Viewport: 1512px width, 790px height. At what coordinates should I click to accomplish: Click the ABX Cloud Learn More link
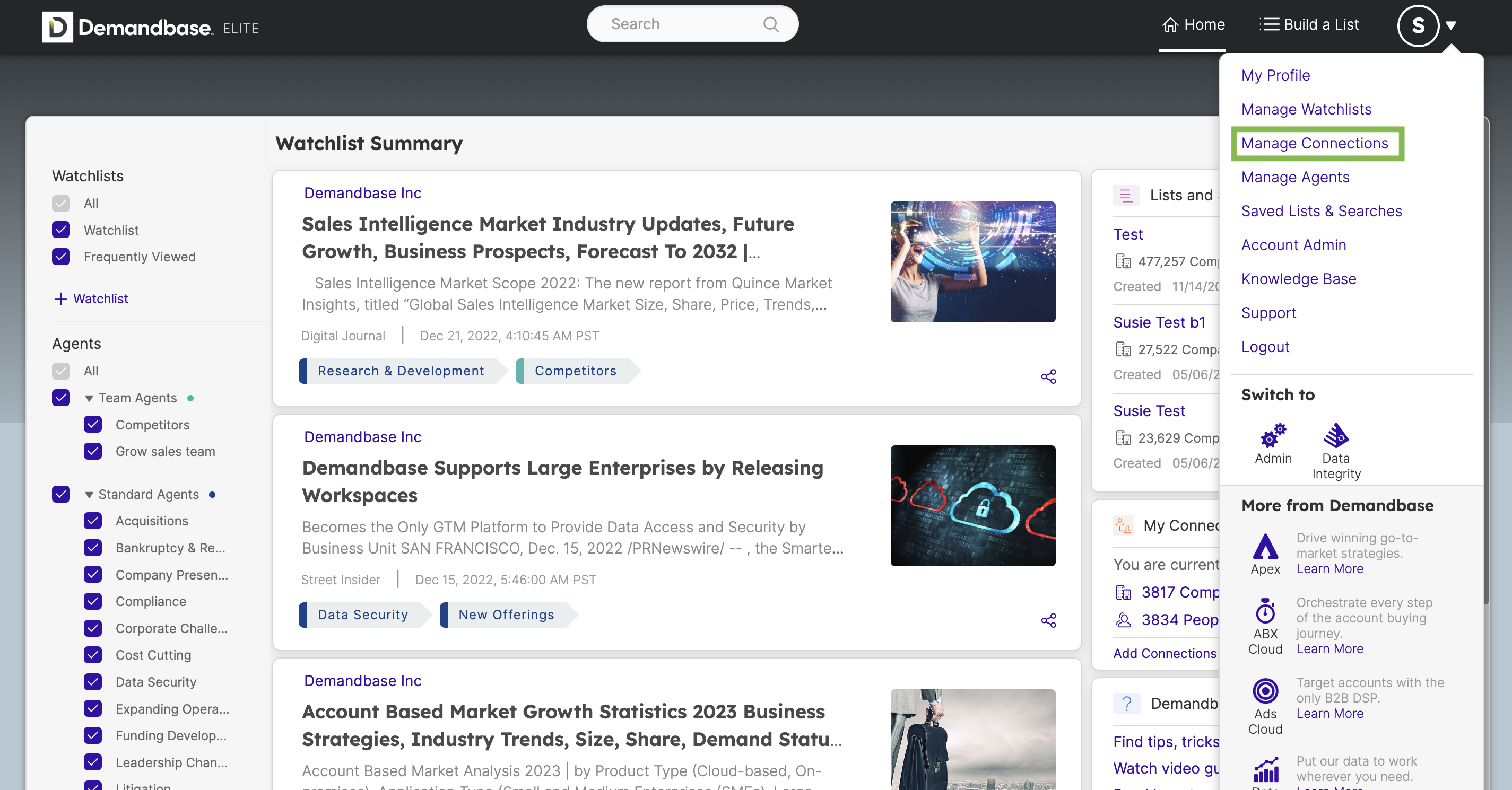click(1329, 648)
